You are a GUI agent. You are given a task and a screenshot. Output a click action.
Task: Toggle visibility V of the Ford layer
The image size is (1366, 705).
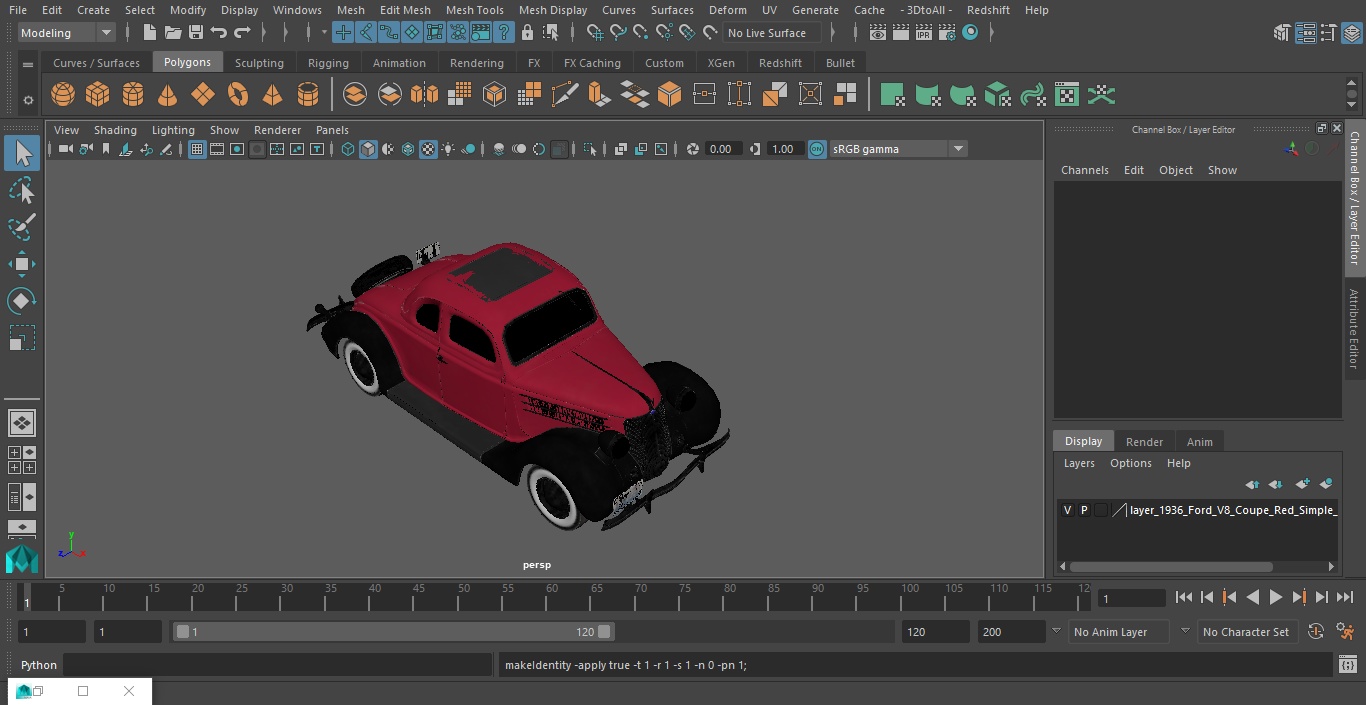click(1067, 510)
